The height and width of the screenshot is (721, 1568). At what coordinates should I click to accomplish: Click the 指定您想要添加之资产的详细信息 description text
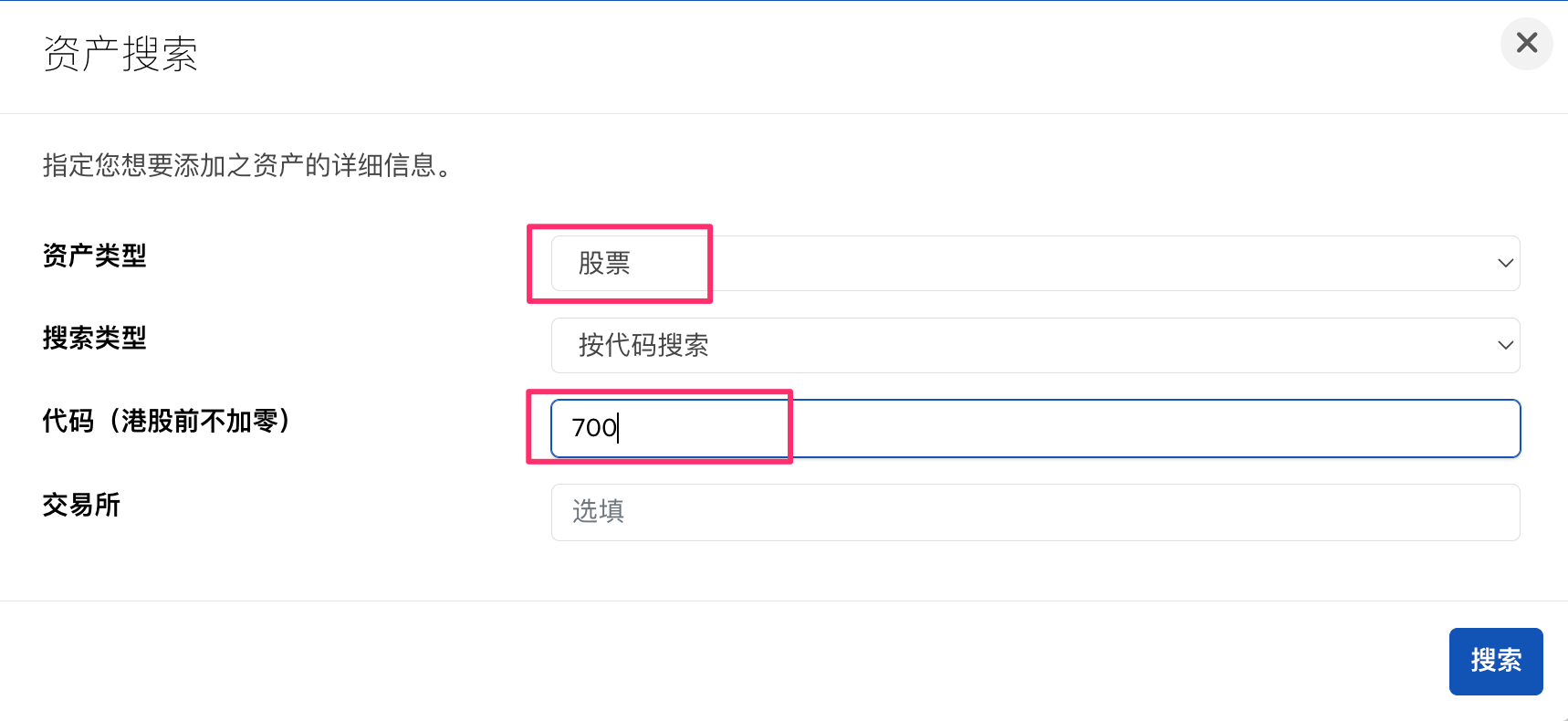pyautogui.click(x=247, y=165)
